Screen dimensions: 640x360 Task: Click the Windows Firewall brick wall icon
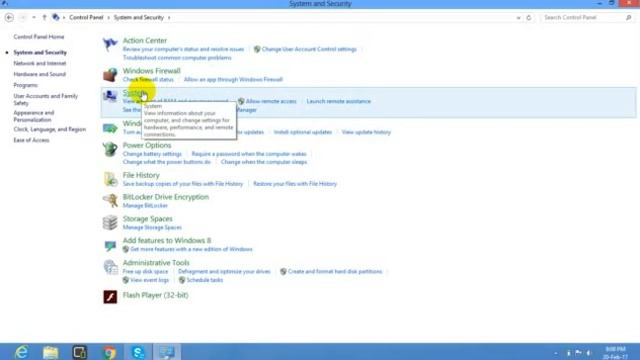(x=110, y=75)
